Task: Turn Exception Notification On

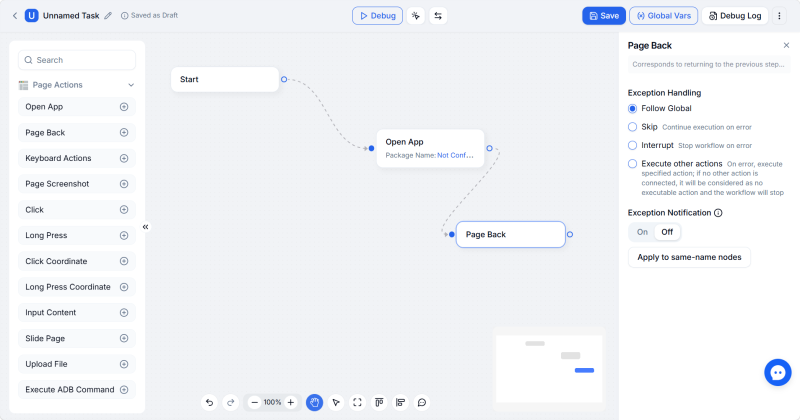Action: coord(642,232)
